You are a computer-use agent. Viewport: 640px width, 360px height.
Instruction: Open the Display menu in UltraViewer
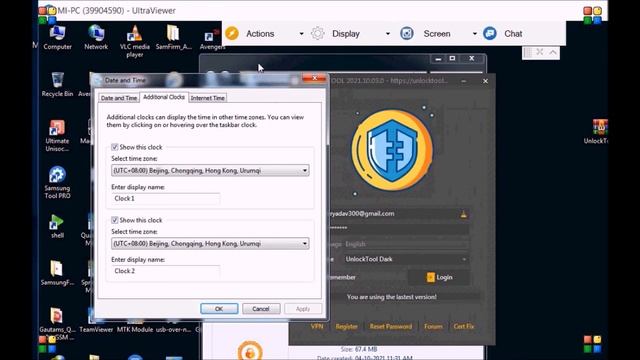[x=346, y=34]
